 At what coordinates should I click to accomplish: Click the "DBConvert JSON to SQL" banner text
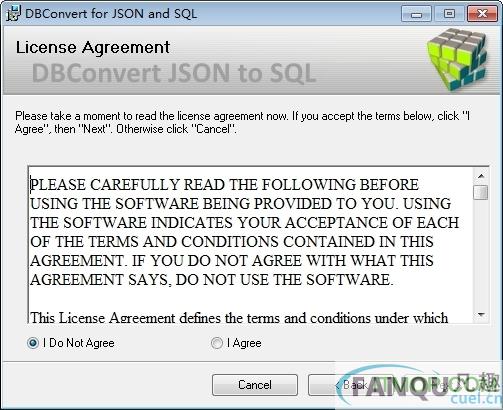[174, 73]
